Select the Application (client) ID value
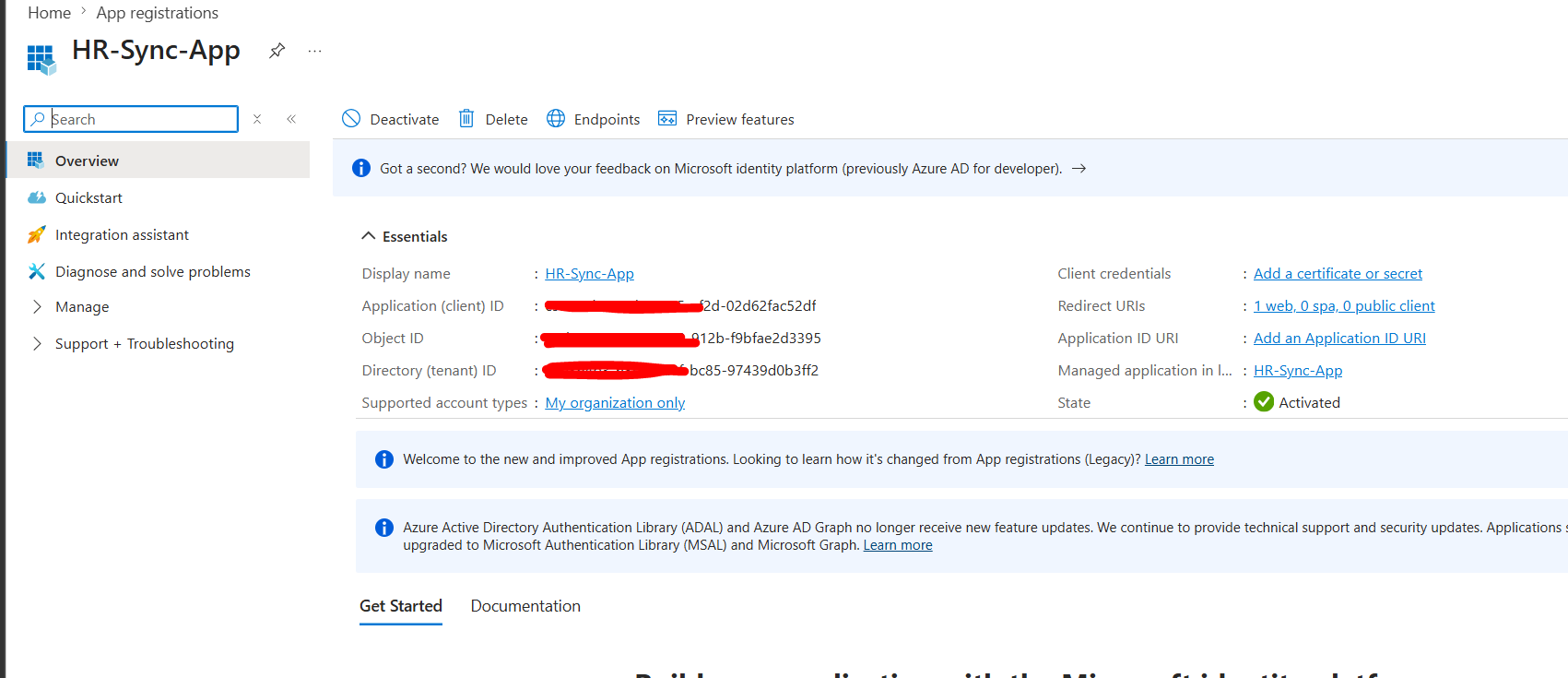Image resolution: width=1568 pixels, height=678 pixels. coord(680,306)
